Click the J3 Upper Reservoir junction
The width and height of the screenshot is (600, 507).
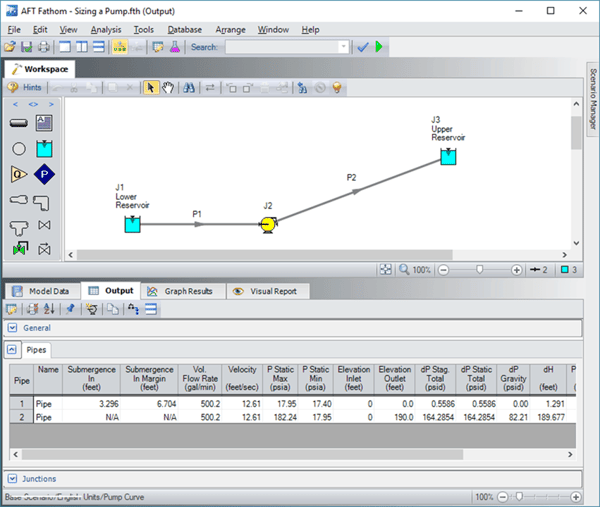tap(448, 157)
